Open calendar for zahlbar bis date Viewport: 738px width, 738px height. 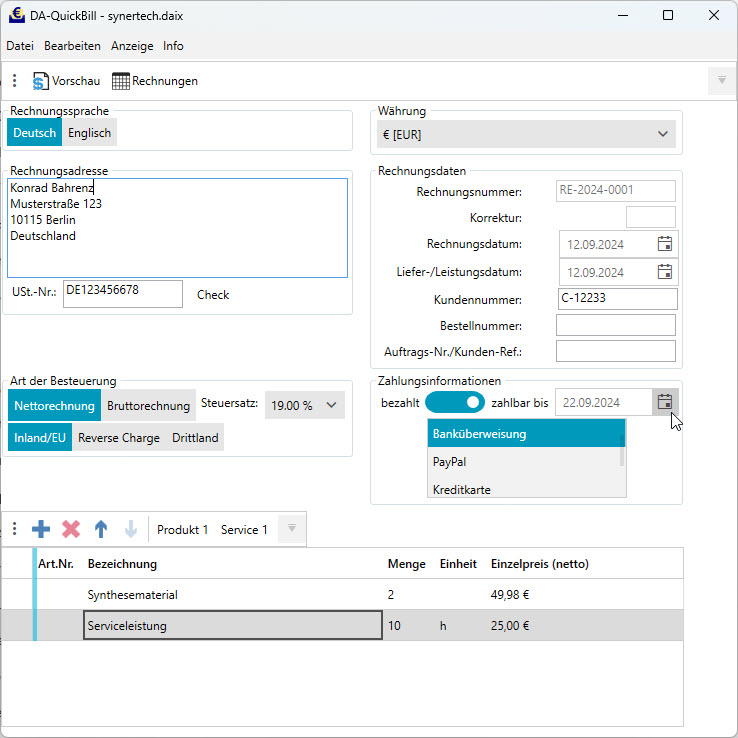[665, 402]
